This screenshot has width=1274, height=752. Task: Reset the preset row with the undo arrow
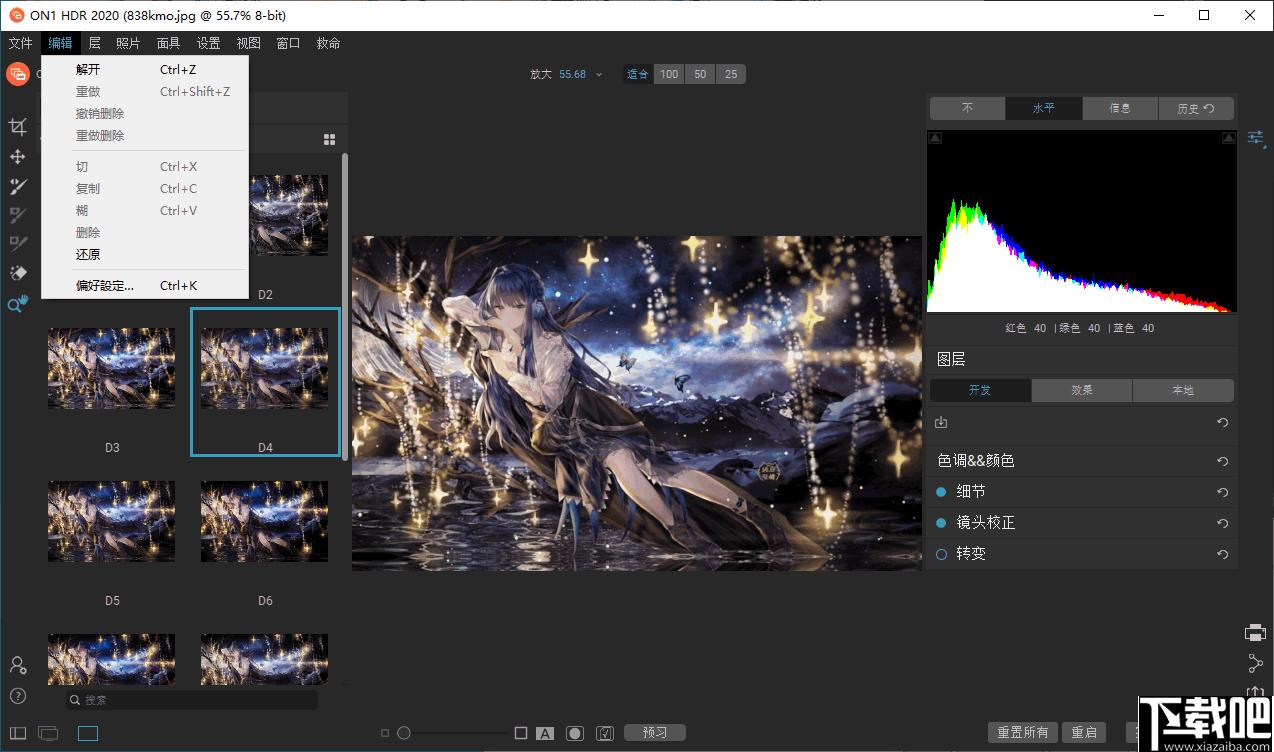[x=1222, y=423]
